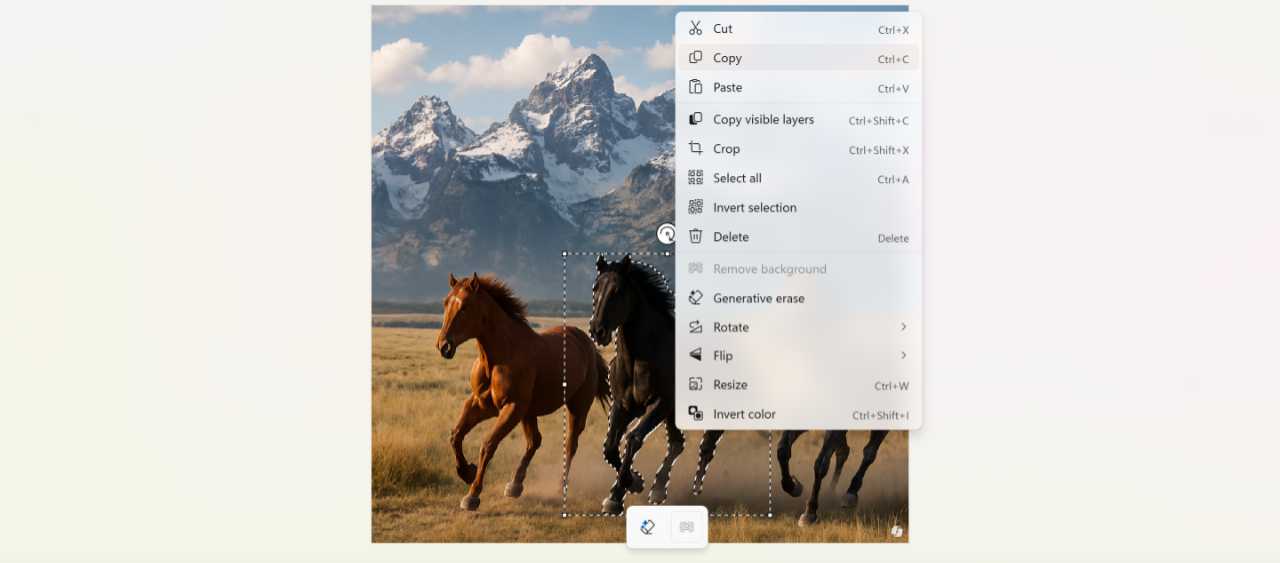Choose Delete from the context menu

click(x=798, y=237)
